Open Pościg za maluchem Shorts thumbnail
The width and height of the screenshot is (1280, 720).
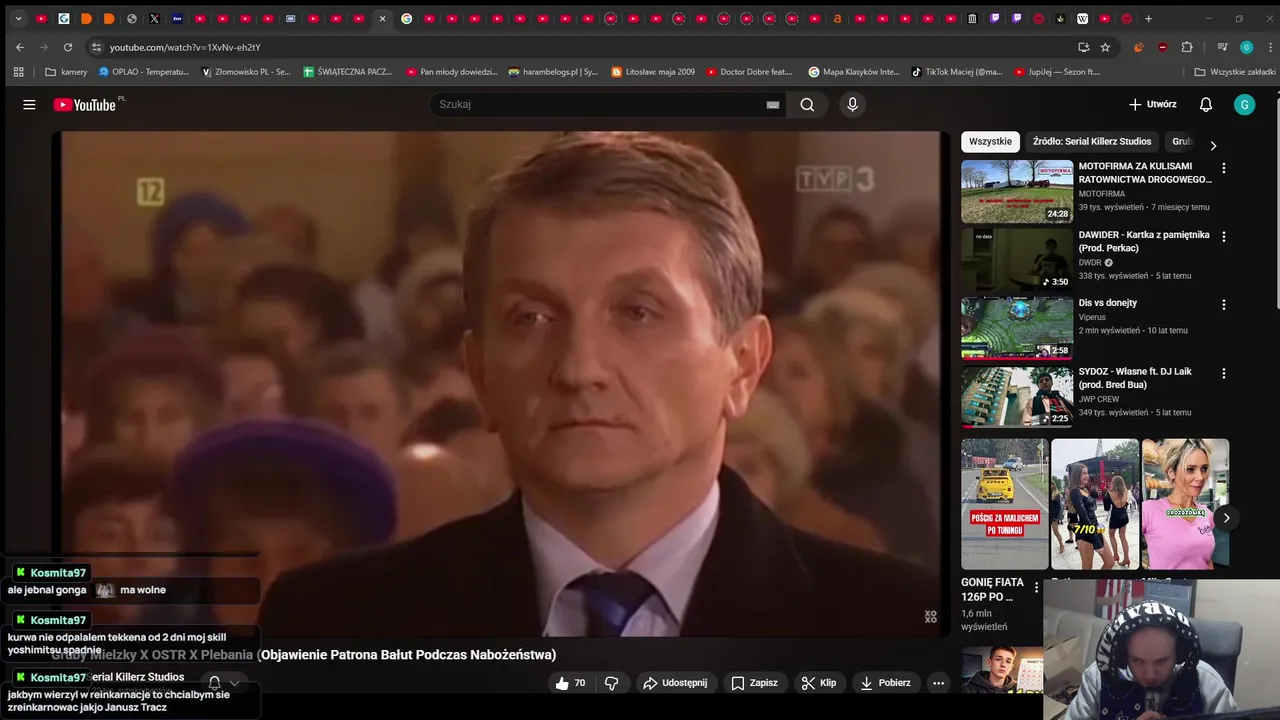1005,504
